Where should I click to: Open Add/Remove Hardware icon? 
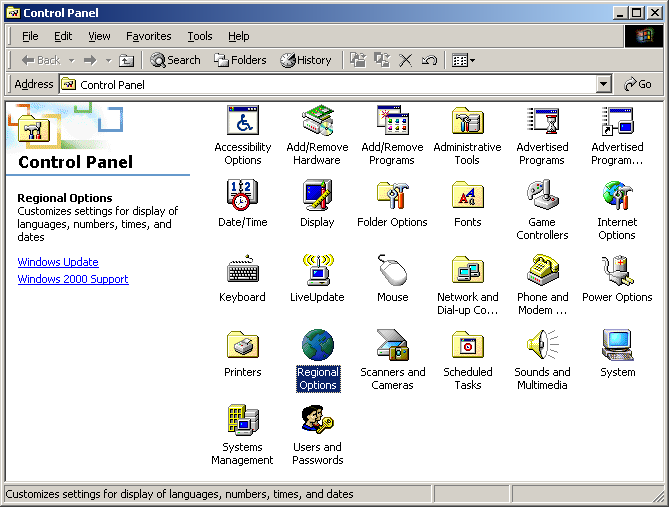click(317, 121)
